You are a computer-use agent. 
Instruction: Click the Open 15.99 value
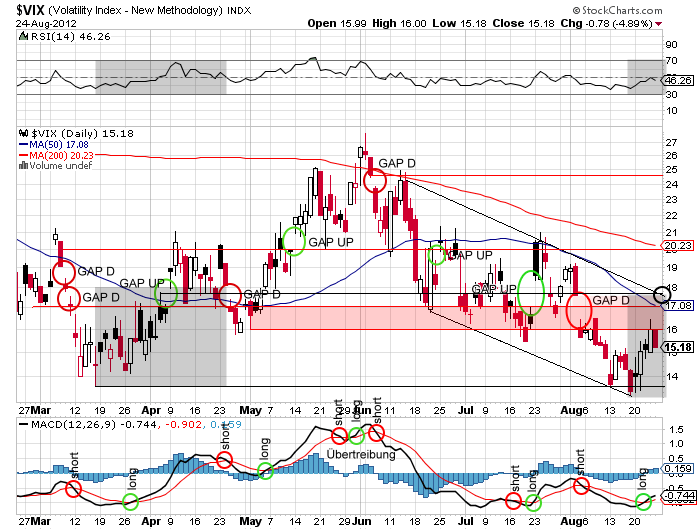point(337,23)
